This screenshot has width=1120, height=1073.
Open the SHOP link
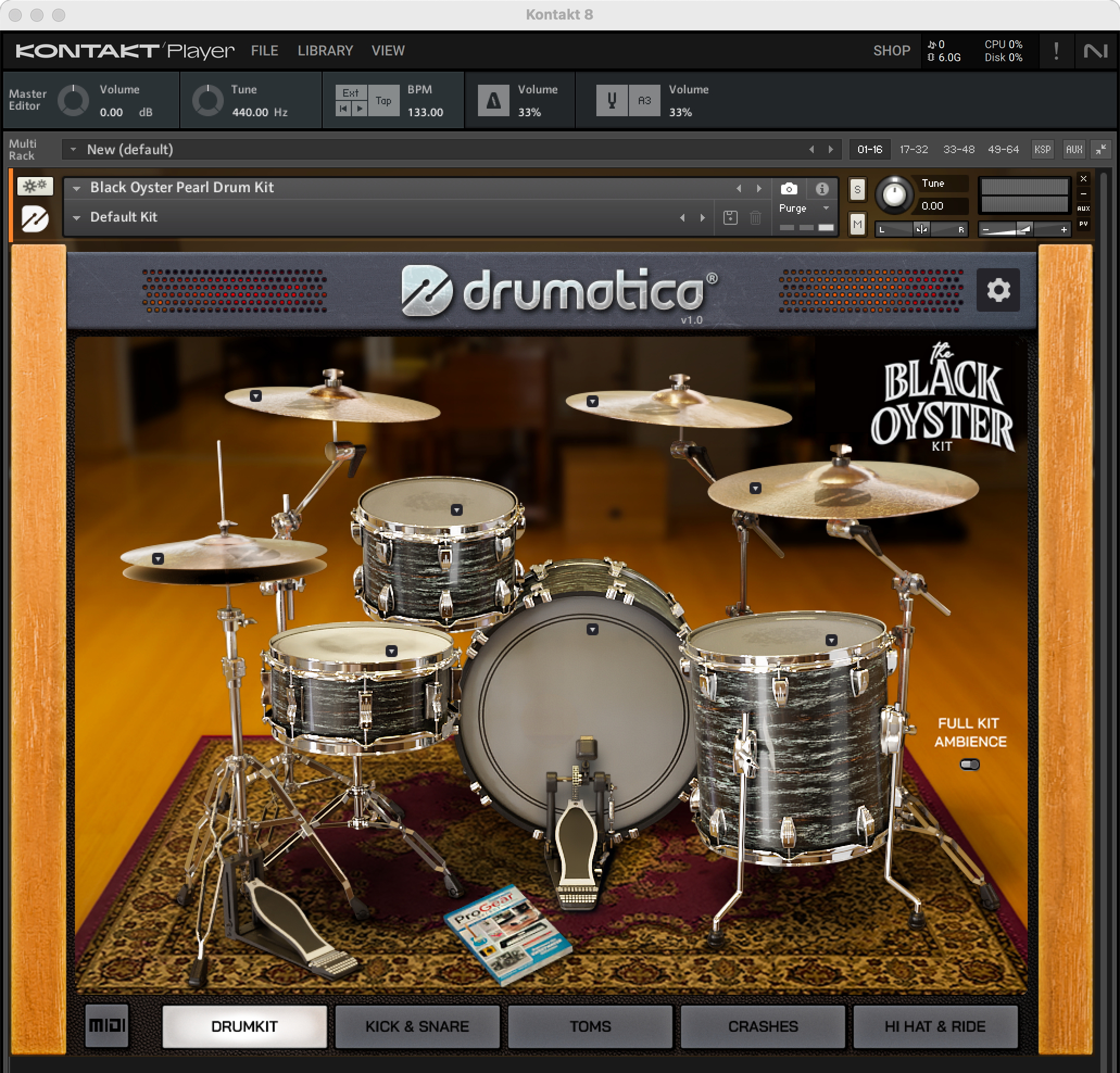tap(891, 51)
